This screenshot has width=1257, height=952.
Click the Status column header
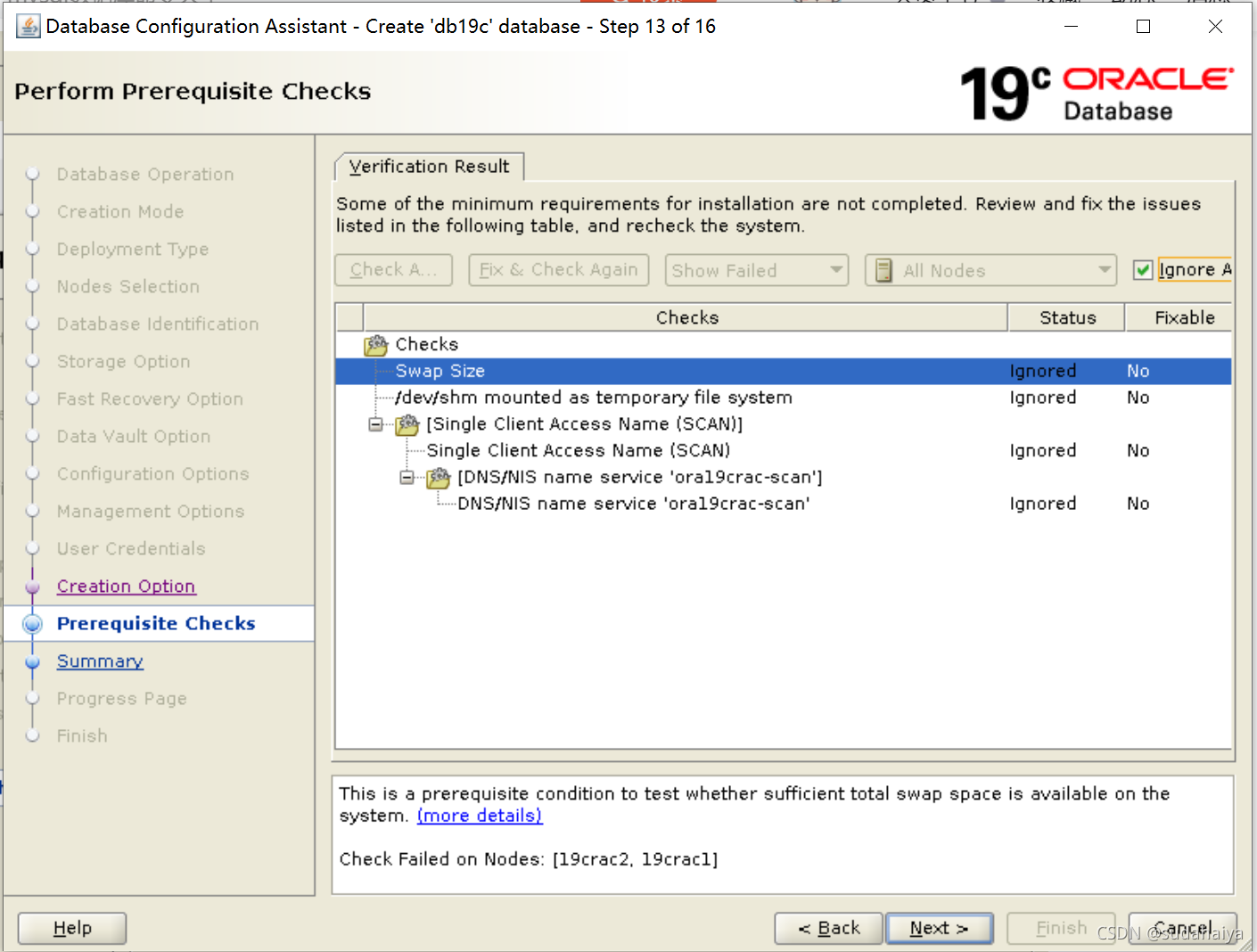pos(1066,317)
